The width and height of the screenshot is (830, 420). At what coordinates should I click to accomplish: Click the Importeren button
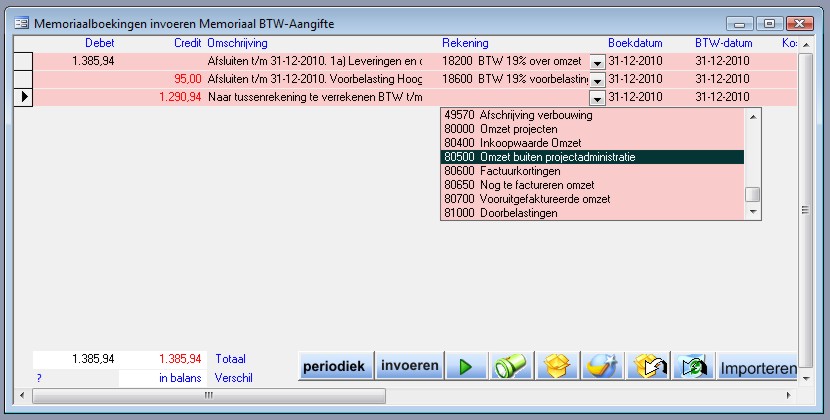pos(757,368)
